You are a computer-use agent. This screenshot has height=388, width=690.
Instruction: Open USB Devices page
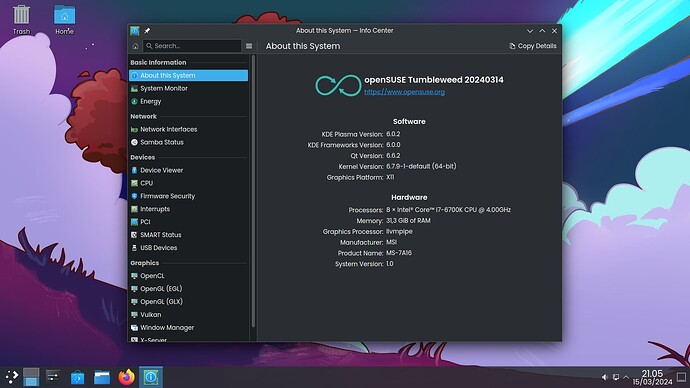coord(188,248)
